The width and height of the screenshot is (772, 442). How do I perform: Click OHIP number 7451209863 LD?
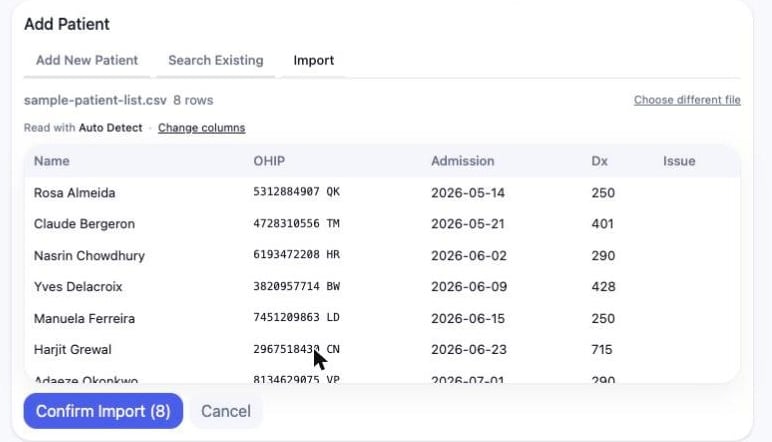coord(296,317)
